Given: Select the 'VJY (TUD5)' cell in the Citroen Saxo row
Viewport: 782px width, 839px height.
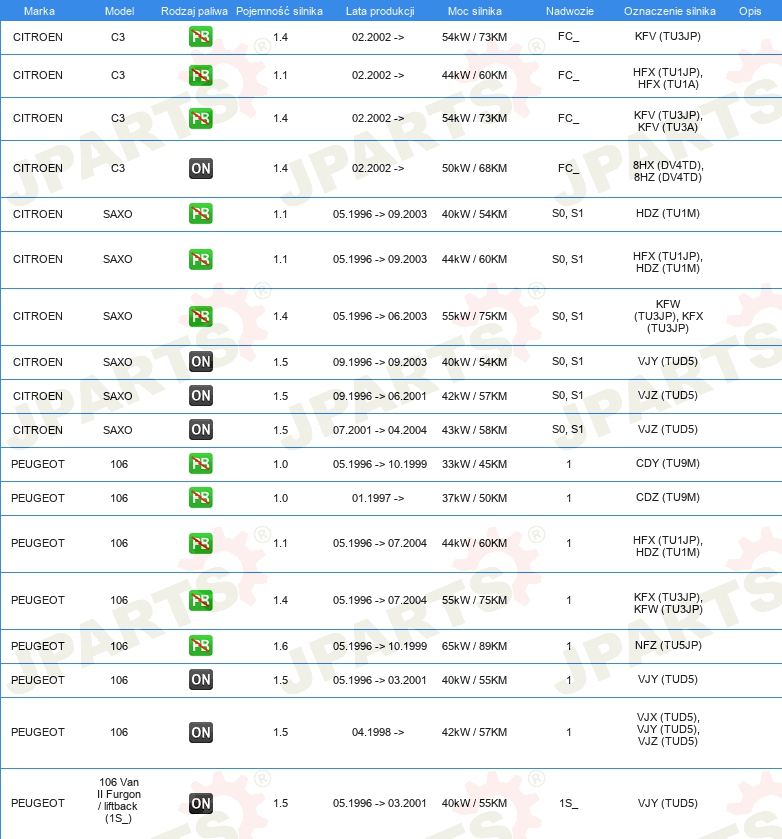Looking at the screenshot, I should pyautogui.click(x=668, y=362).
